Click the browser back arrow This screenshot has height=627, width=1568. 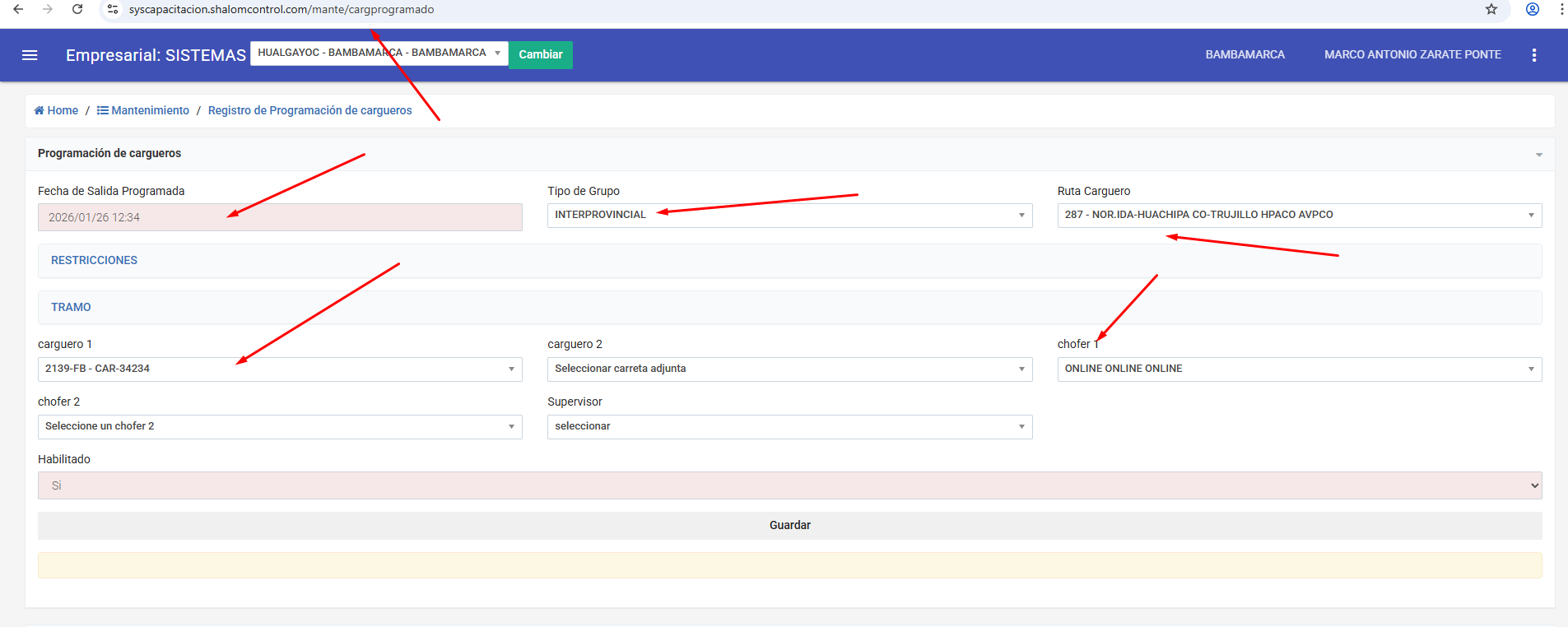pyautogui.click(x=18, y=9)
